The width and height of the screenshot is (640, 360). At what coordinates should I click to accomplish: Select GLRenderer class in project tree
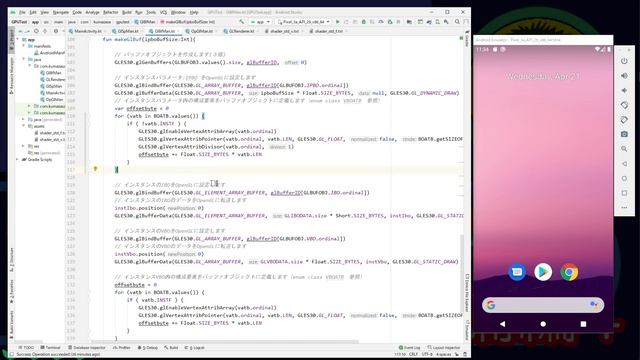(x=53, y=80)
